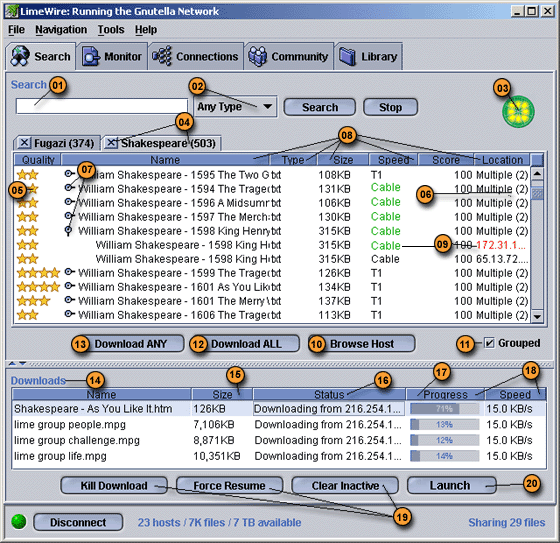560x543 pixels.
Task: Click the Browse Host button
Action: pos(361,344)
